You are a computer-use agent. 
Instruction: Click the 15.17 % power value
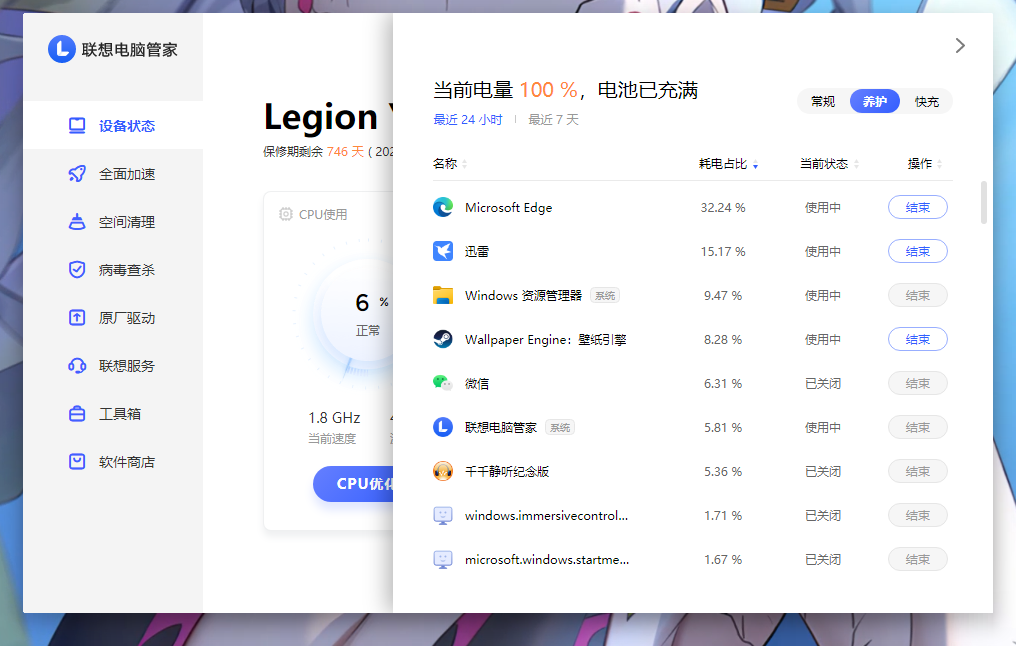pyautogui.click(x=723, y=251)
